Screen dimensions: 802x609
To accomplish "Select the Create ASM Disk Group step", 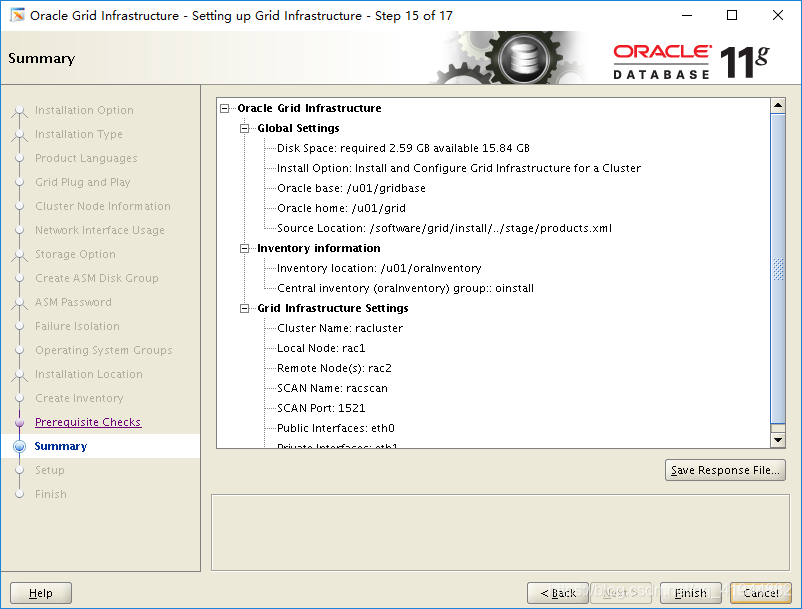I will (97, 279).
